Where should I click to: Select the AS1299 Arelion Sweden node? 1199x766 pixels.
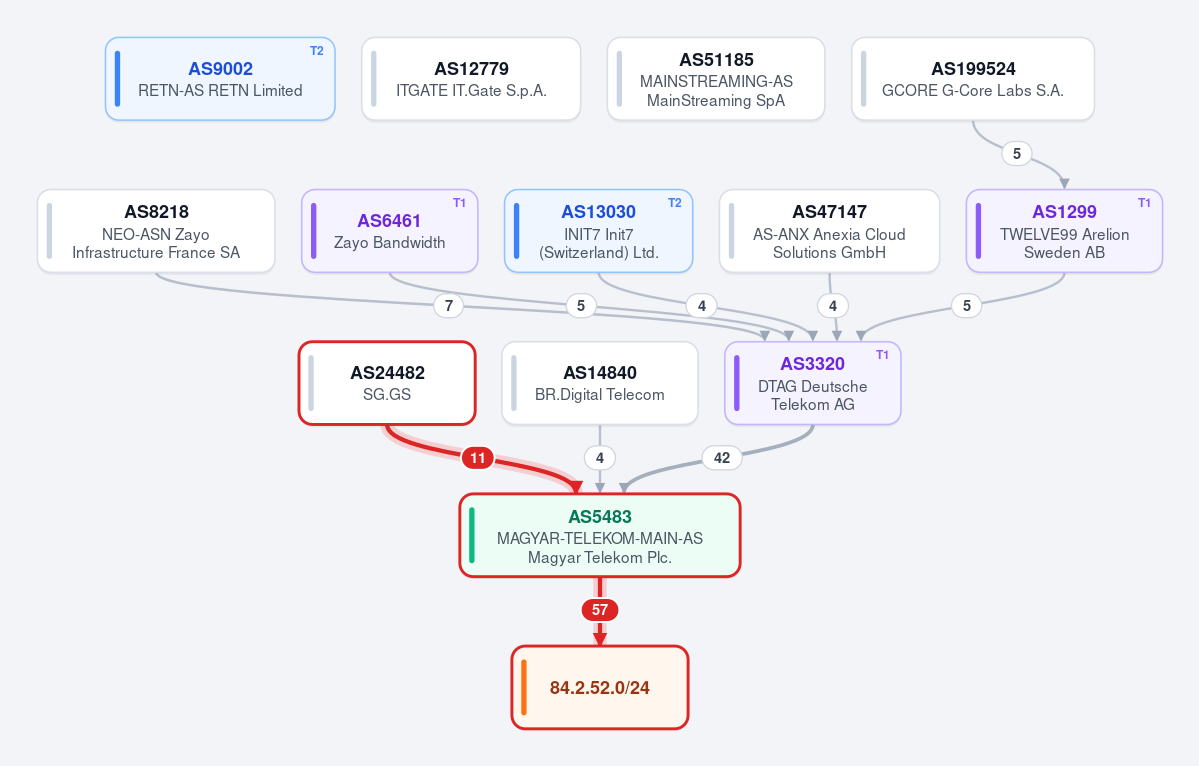click(x=1064, y=231)
